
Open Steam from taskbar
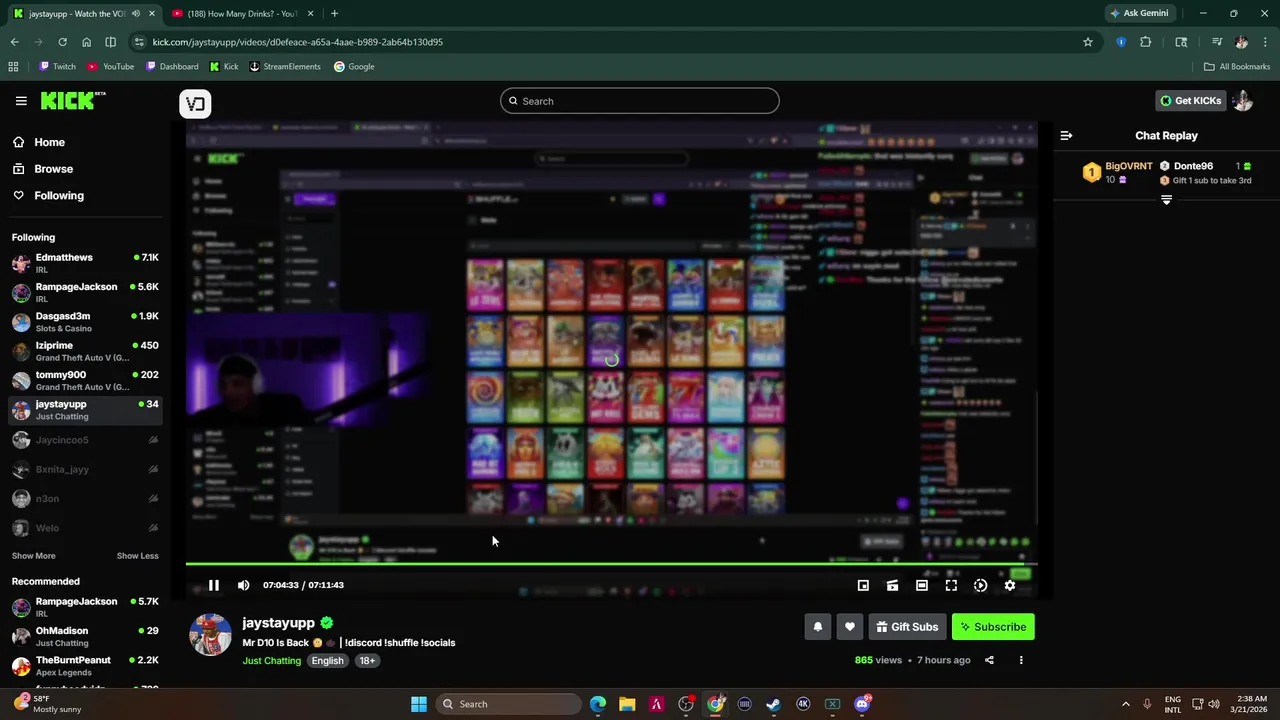point(774,704)
